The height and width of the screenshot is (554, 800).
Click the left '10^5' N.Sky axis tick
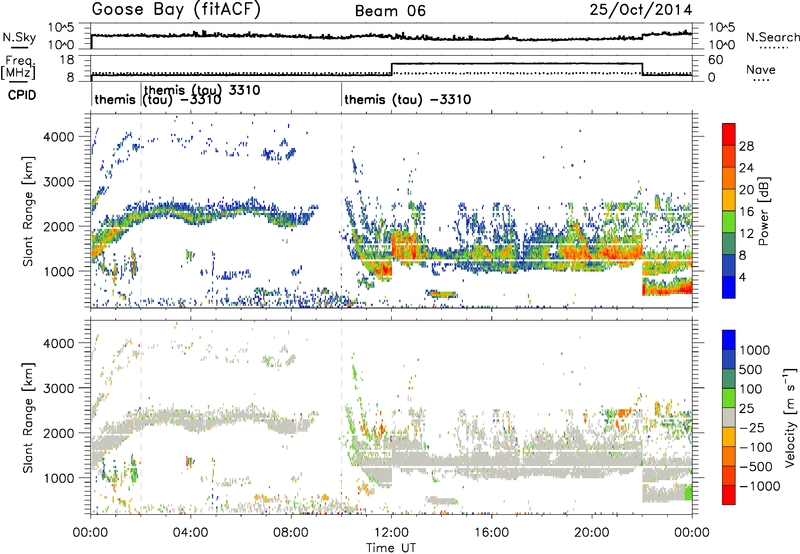click(x=61, y=28)
